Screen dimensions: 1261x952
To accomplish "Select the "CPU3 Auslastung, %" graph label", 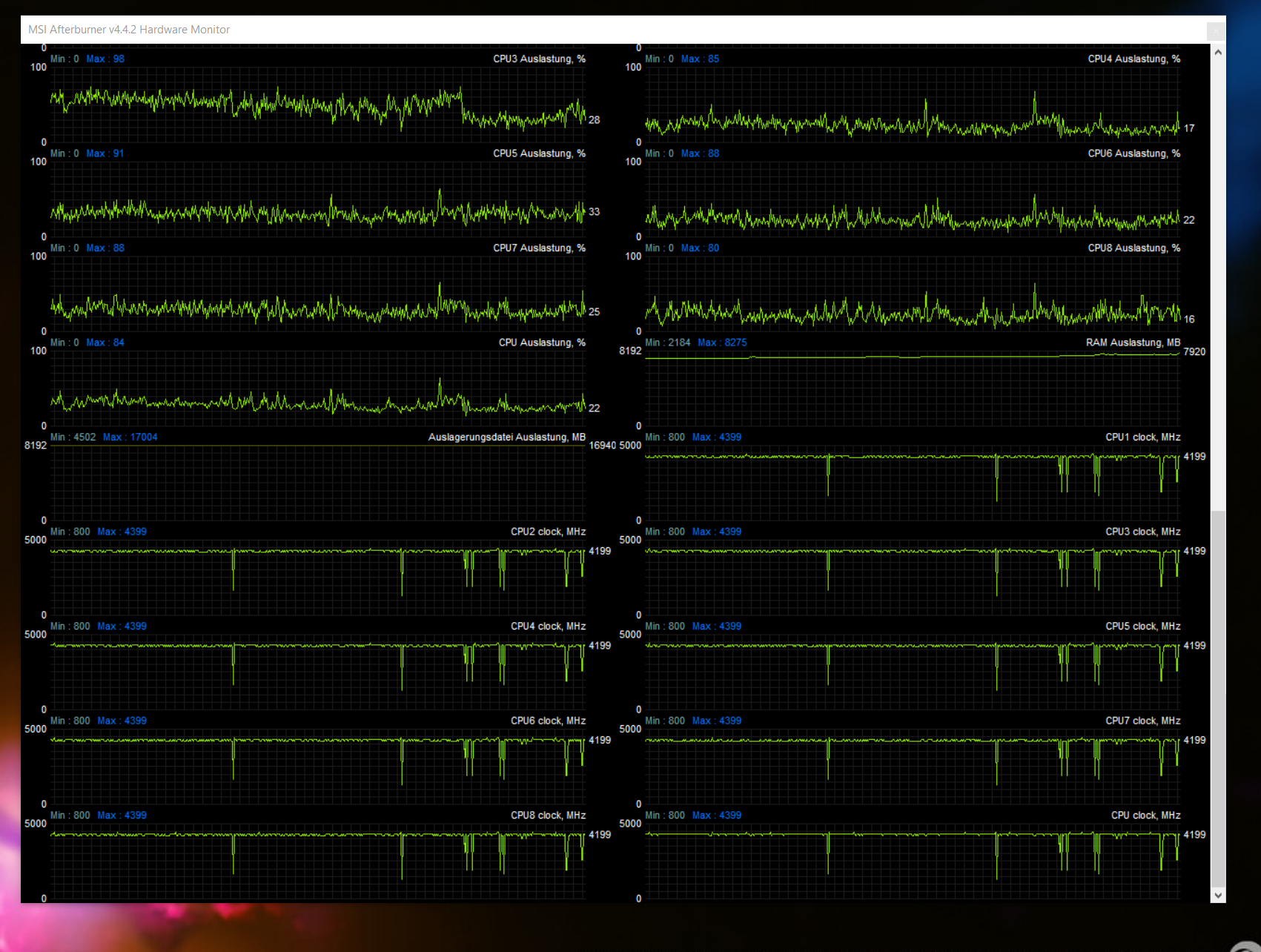I will tap(539, 59).
